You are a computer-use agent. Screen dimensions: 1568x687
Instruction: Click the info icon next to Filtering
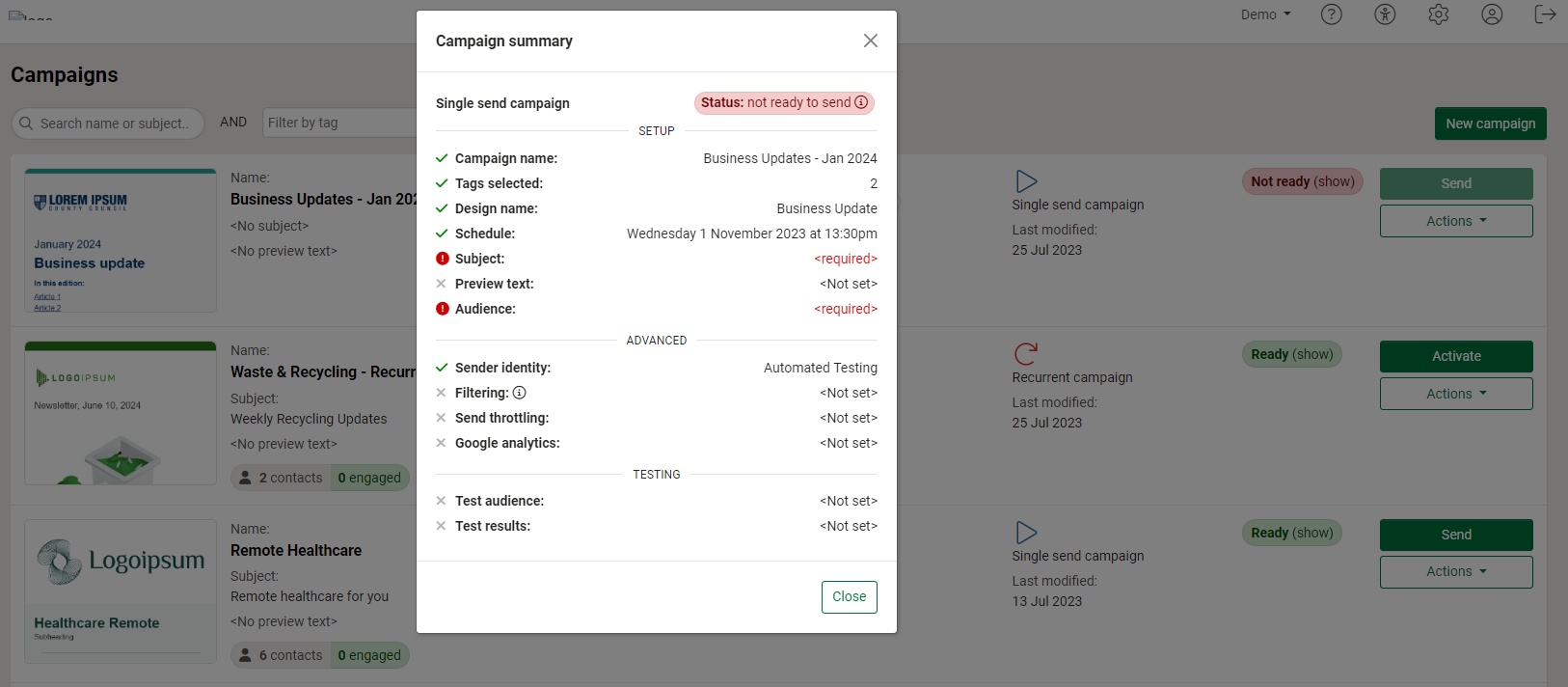[519, 393]
